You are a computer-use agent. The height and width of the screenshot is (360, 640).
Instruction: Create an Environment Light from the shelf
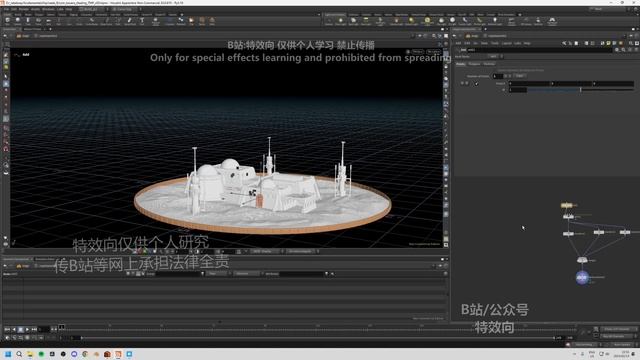pyautogui.click(x=427, y=21)
